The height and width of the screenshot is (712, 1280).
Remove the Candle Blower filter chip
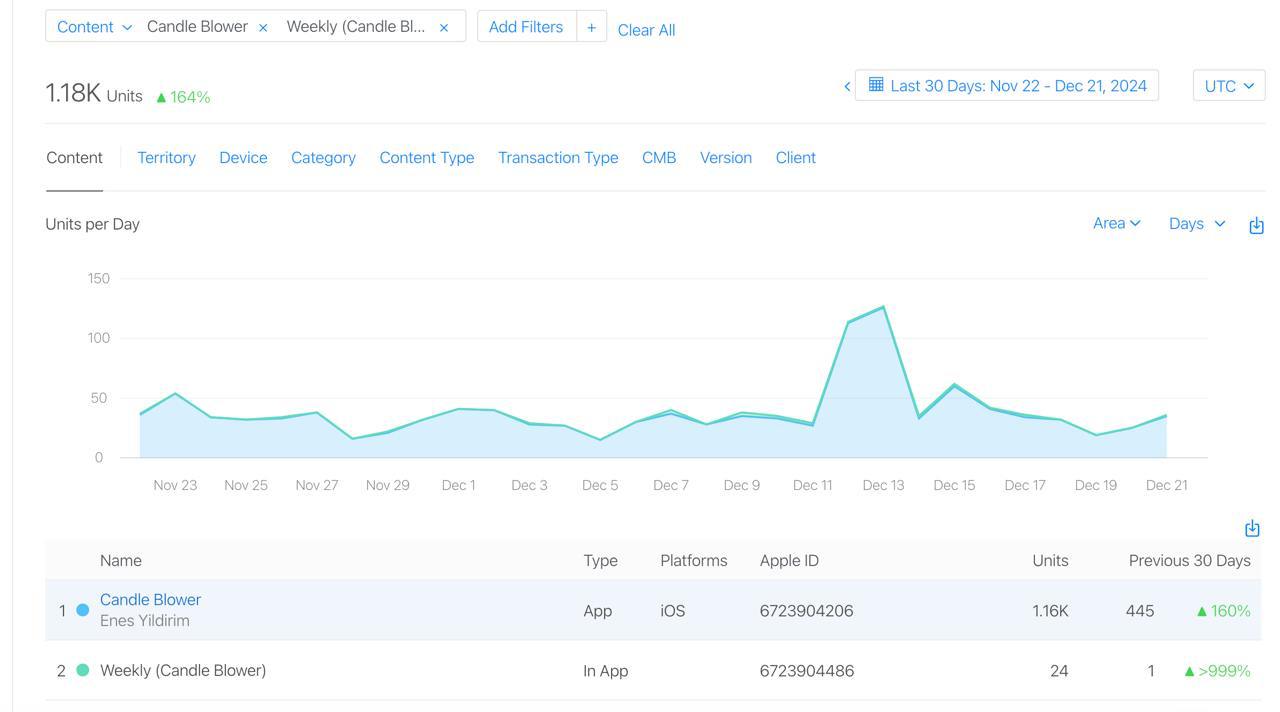263,28
